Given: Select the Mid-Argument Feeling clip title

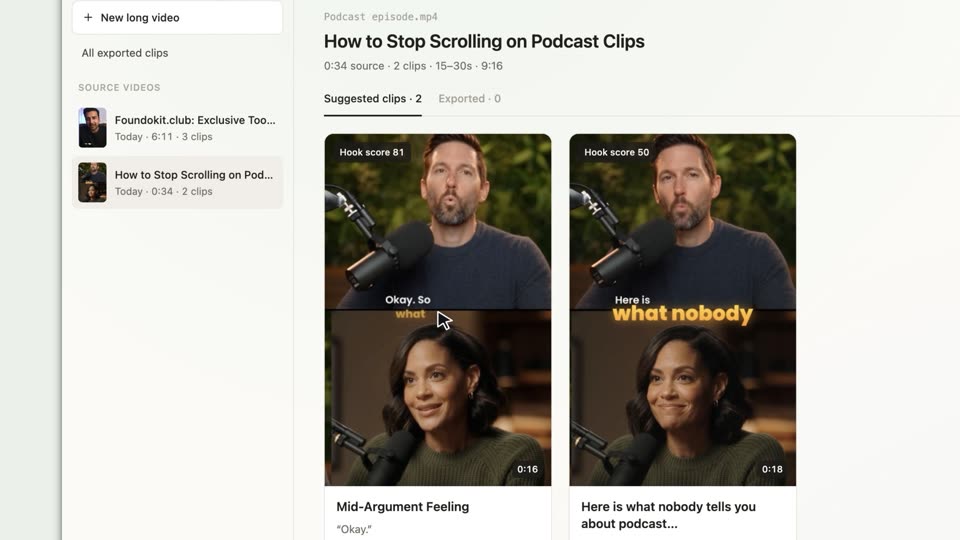Looking at the screenshot, I should tap(402, 507).
